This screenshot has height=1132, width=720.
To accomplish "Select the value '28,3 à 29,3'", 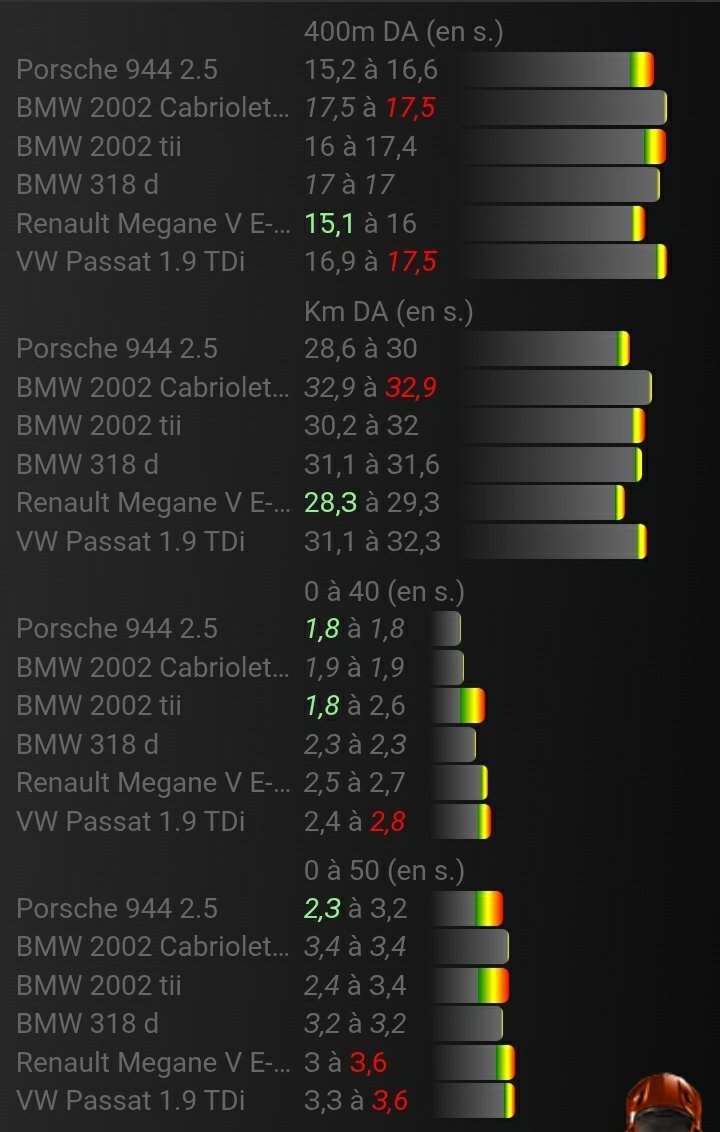I will [x=372, y=504].
